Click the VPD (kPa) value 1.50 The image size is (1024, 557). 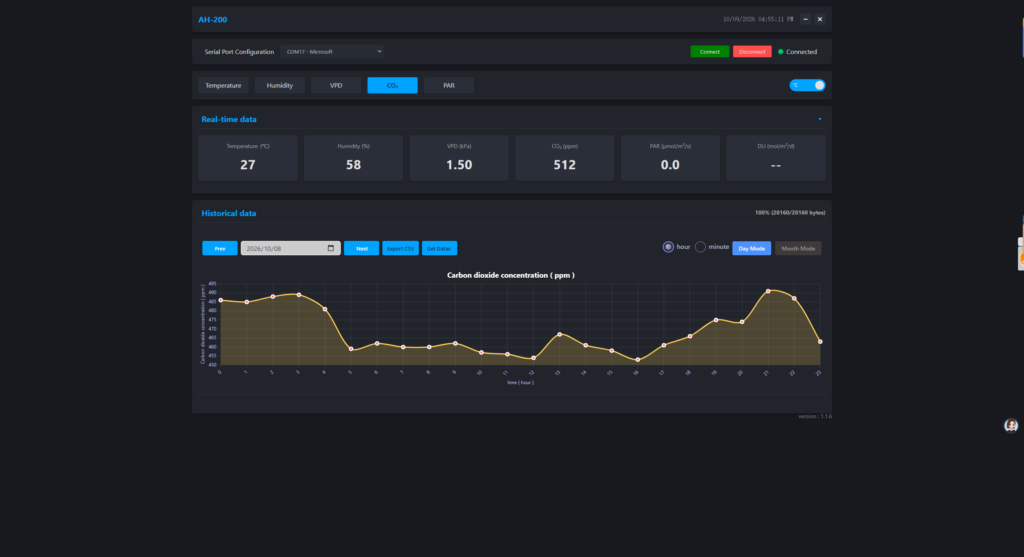coord(459,165)
